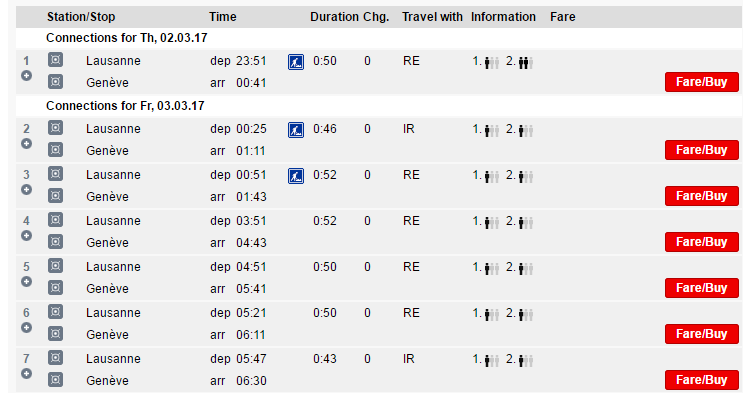Click the blue info icon beside 00:51 departure
743x393 pixels.
(x=296, y=176)
